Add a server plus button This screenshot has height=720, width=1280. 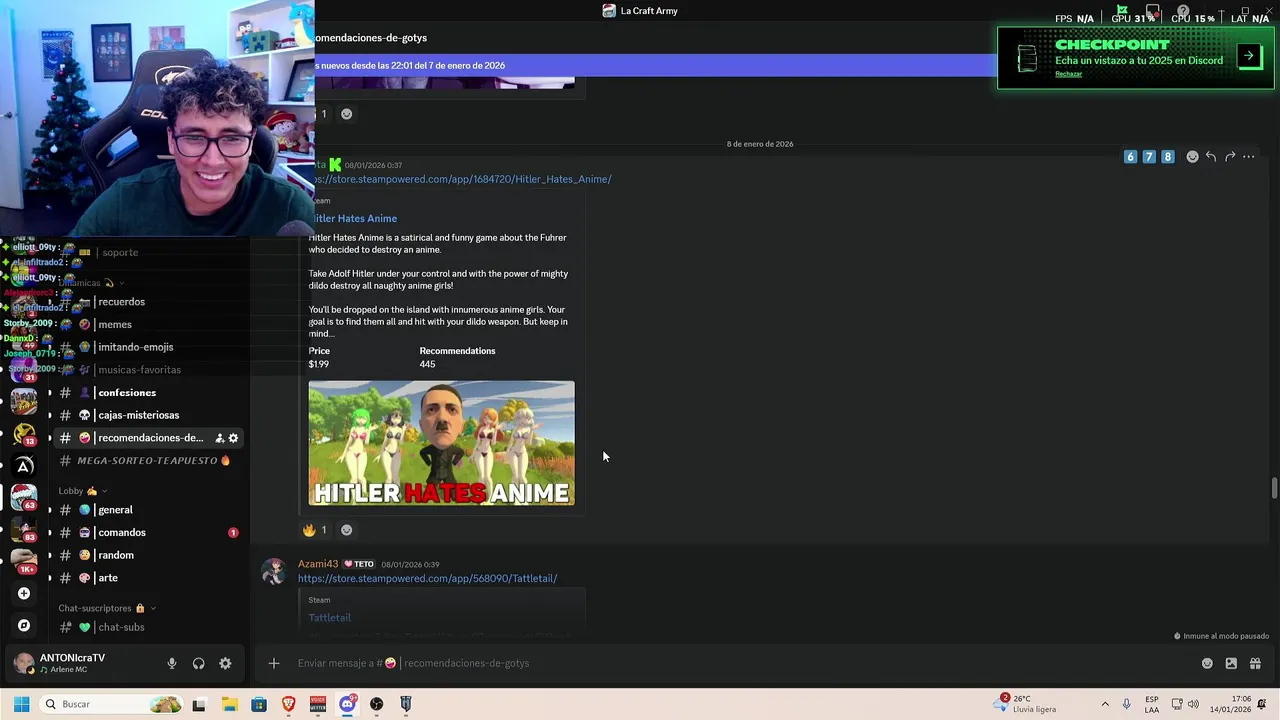[24, 593]
